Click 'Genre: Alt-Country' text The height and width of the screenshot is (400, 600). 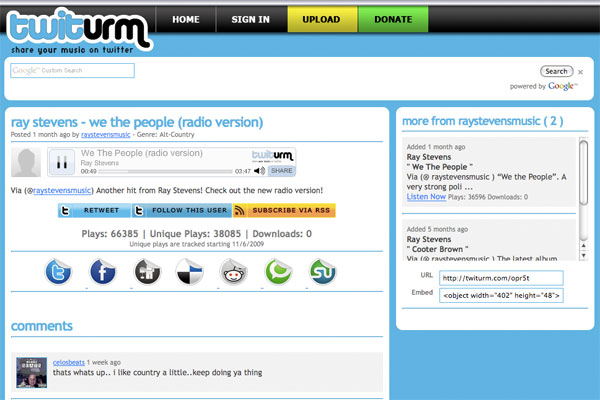166,135
